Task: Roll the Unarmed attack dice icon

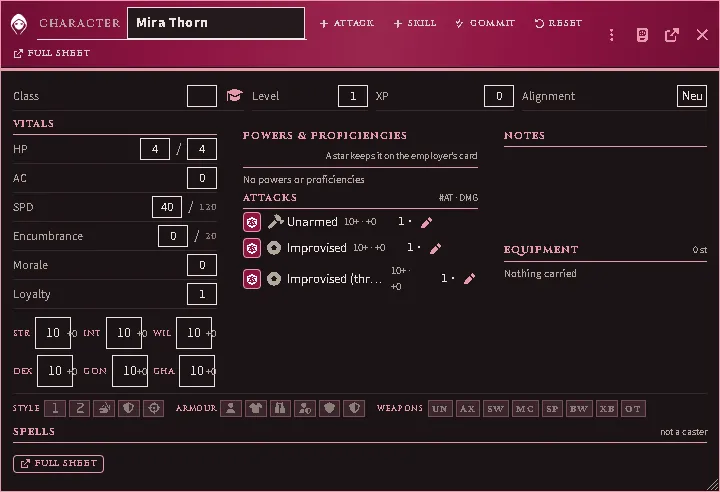Action: tap(252, 222)
